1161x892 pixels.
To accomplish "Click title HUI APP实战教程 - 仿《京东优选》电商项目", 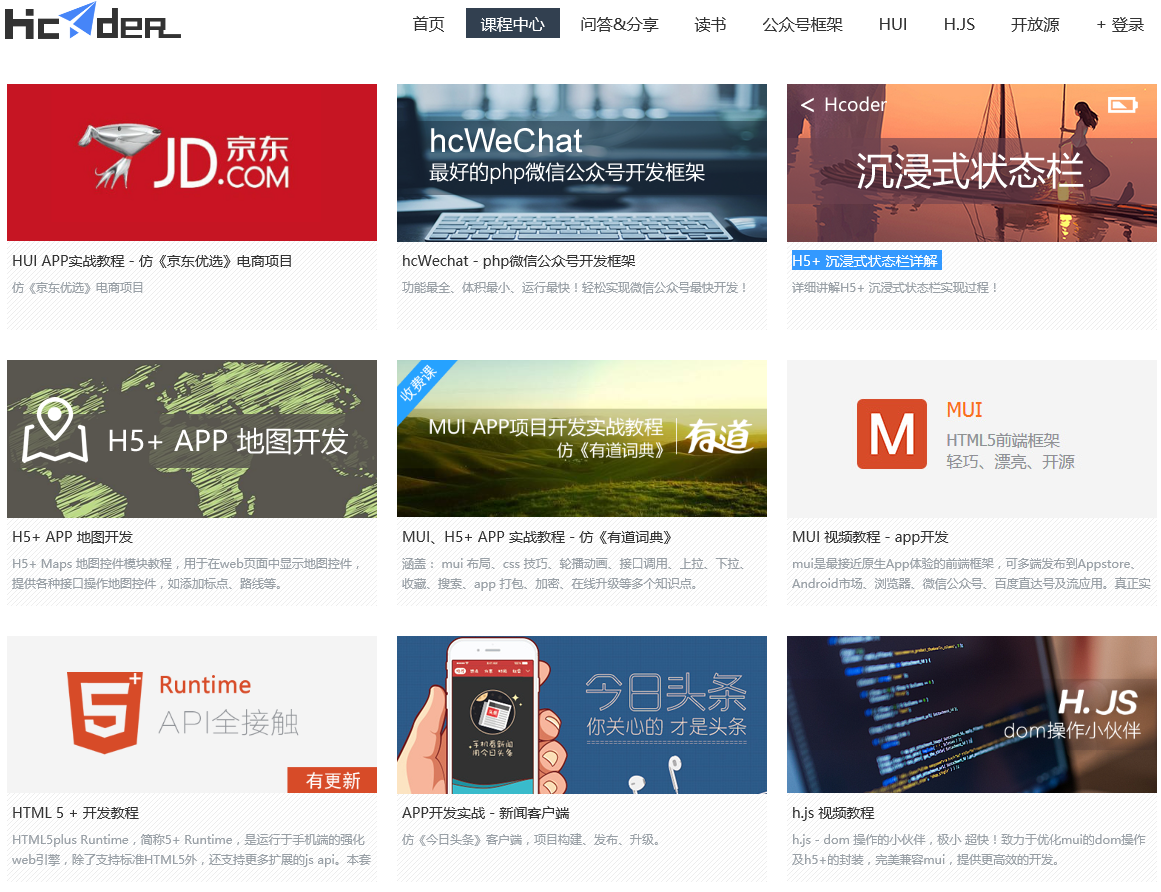I will [152, 261].
